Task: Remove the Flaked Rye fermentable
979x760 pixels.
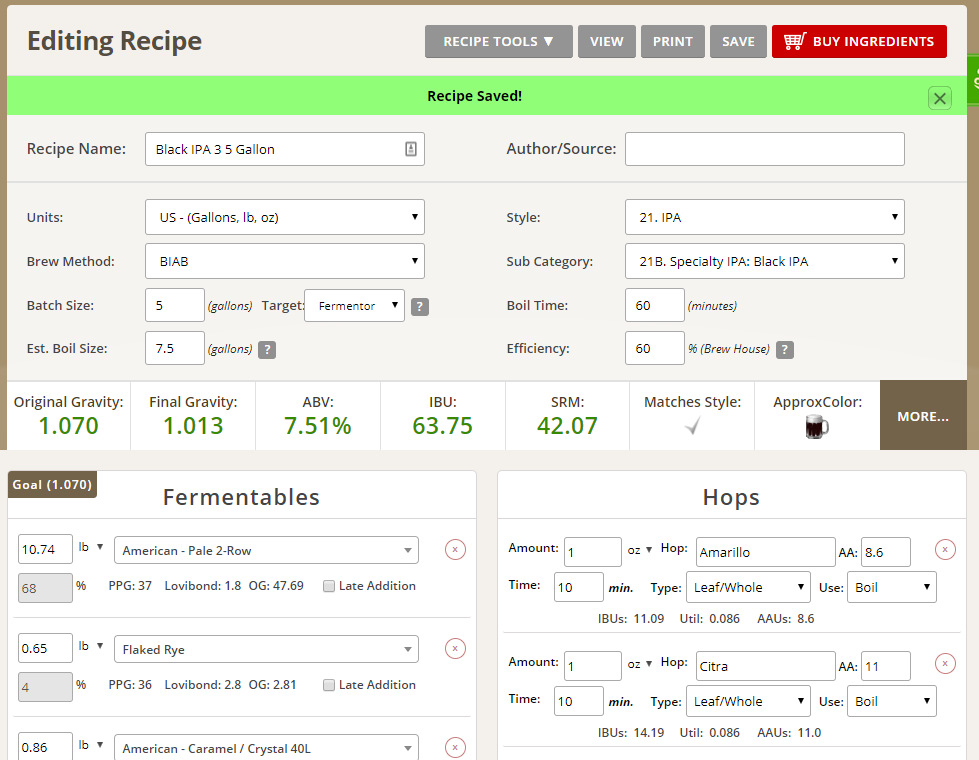Action: tap(455, 648)
